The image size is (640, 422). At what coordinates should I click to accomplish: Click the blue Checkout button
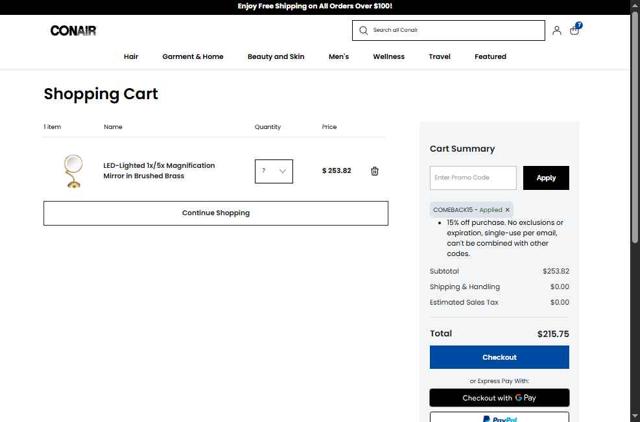499,357
